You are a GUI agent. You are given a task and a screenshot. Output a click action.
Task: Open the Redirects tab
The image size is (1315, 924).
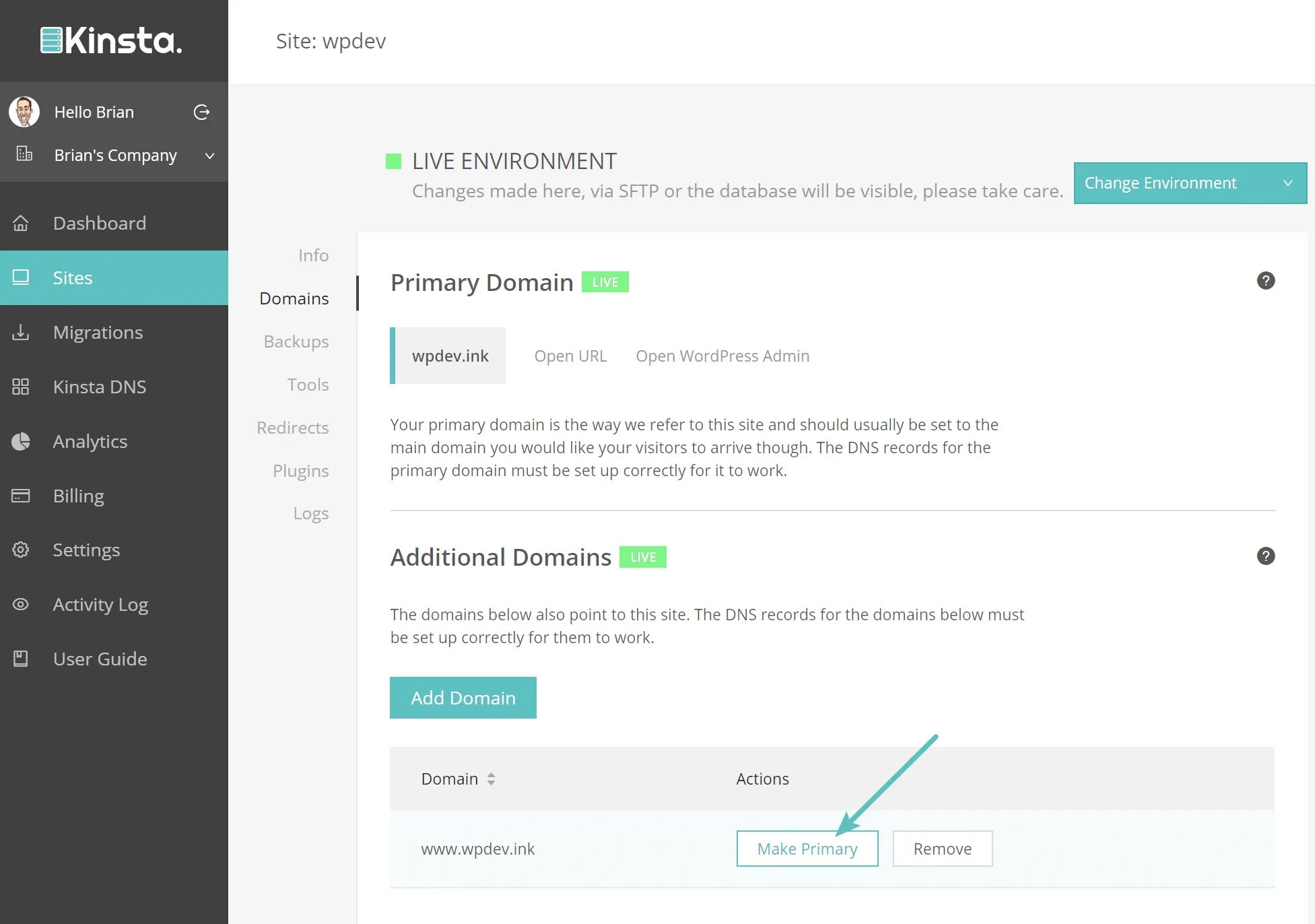pyautogui.click(x=292, y=428)
